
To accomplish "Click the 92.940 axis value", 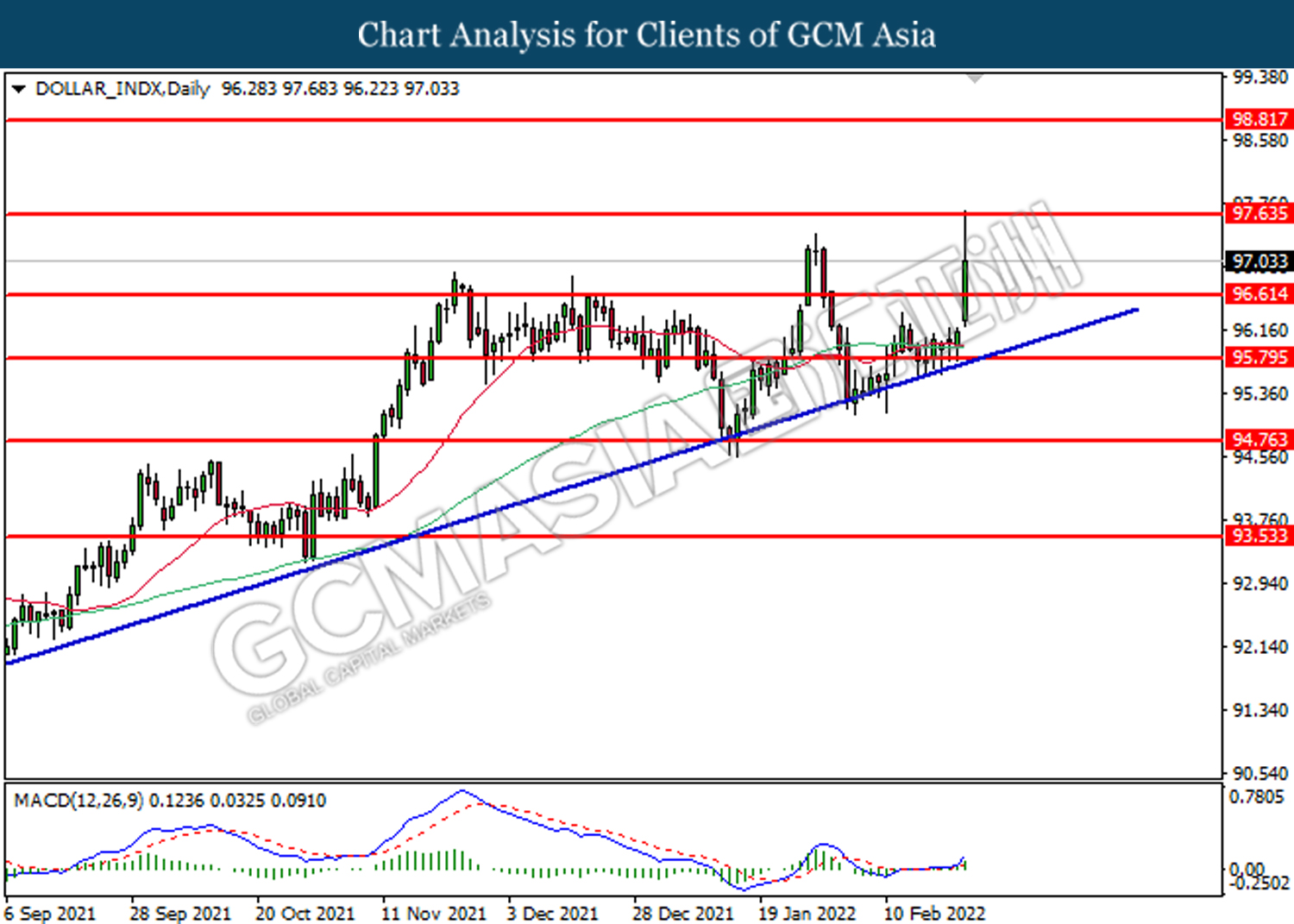I will coord(1259,584).
